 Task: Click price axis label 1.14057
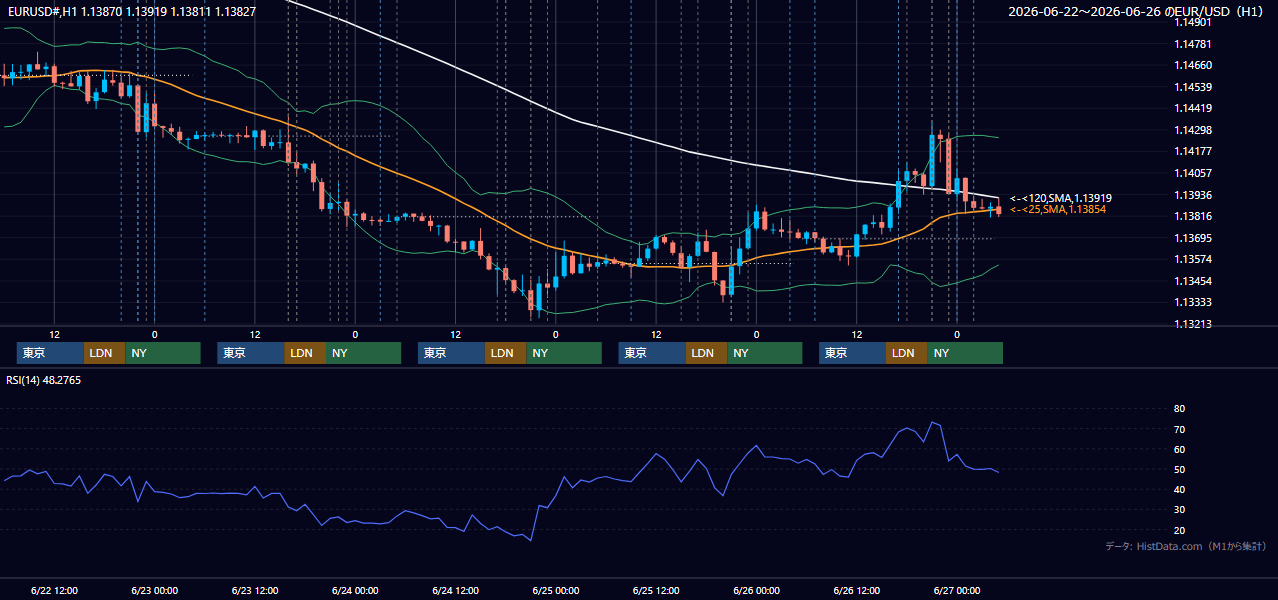tap(1193, 173)
